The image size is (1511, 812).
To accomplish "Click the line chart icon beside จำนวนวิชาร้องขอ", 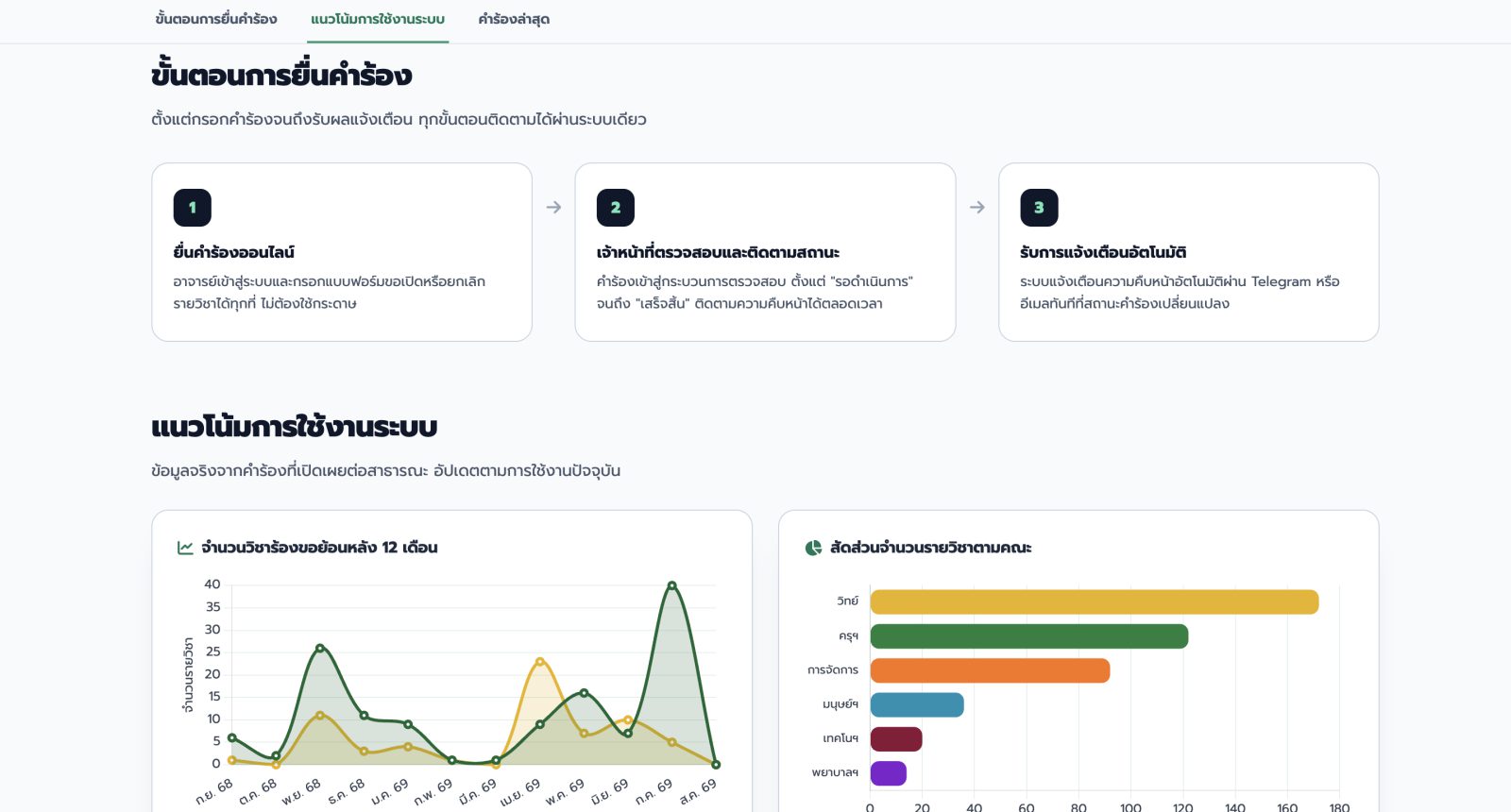I will pyautogui.click(x=185, y=548).
